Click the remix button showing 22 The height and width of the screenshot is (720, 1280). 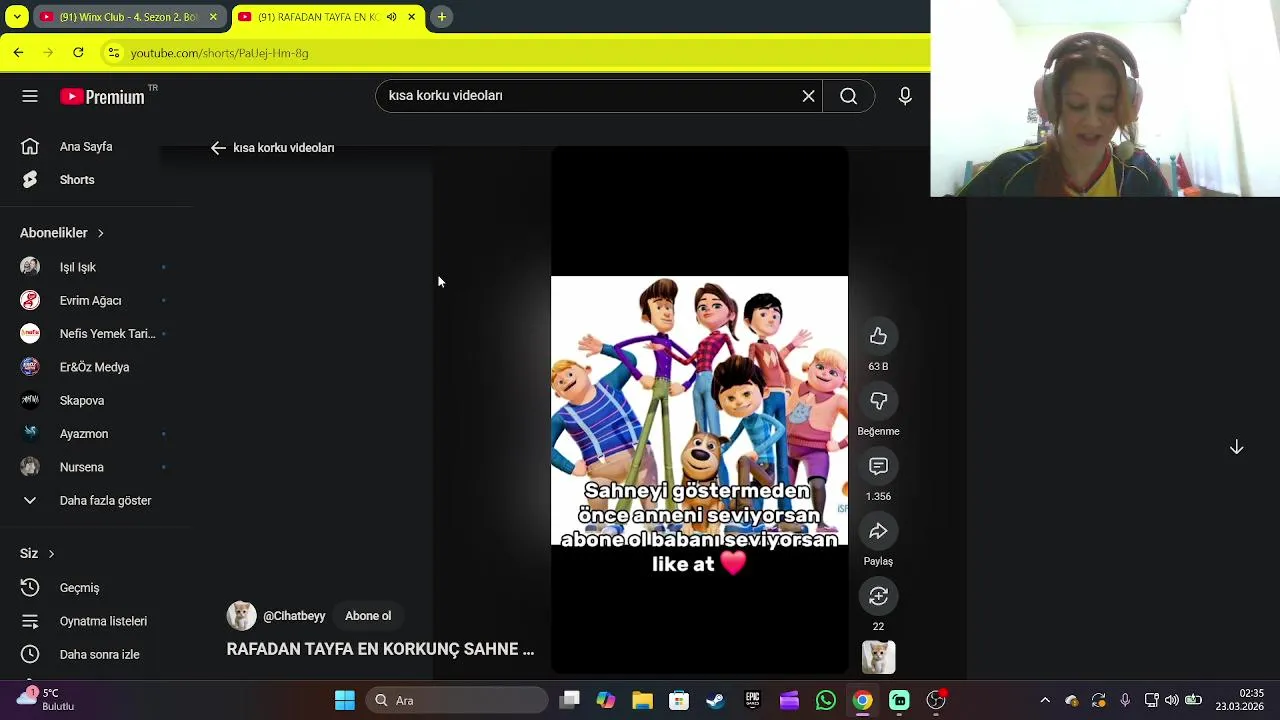[878, 596]
